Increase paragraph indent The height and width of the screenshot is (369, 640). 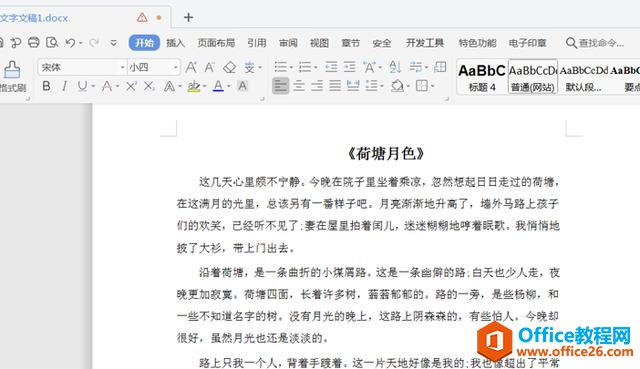point(349,67)
